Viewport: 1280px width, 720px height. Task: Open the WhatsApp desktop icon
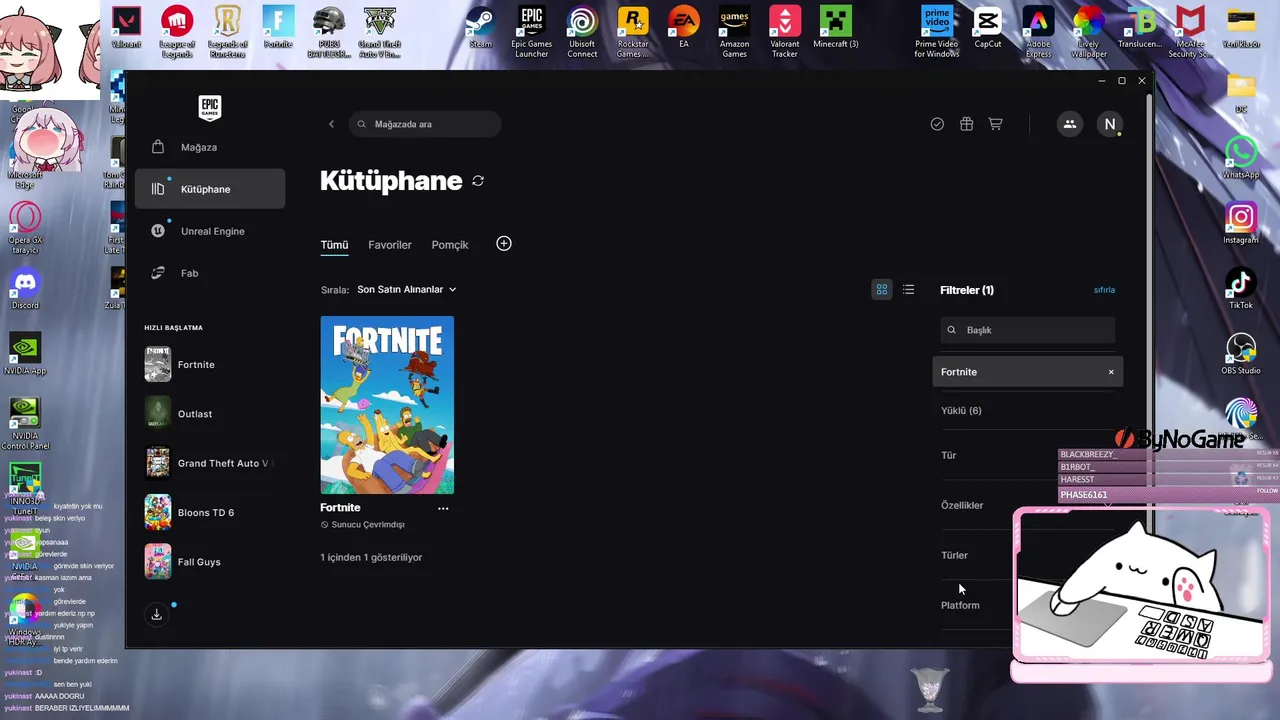1241,158
